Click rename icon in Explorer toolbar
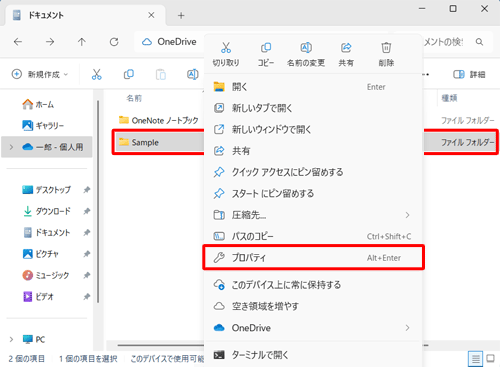This screenshot has width=500, height=367. (x=193, y=74)
